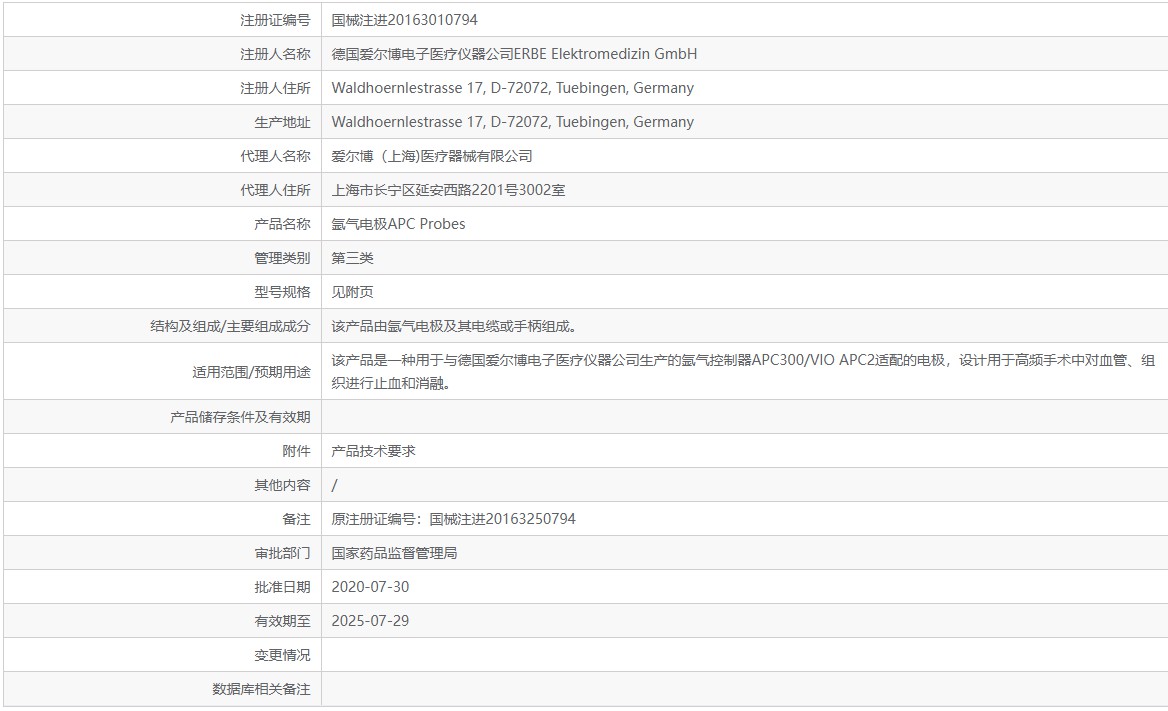Screen dimensions: 1168x711
Task: Select the intended use description mentioning APC300/VIO APC2
Action: coord(743,372)
